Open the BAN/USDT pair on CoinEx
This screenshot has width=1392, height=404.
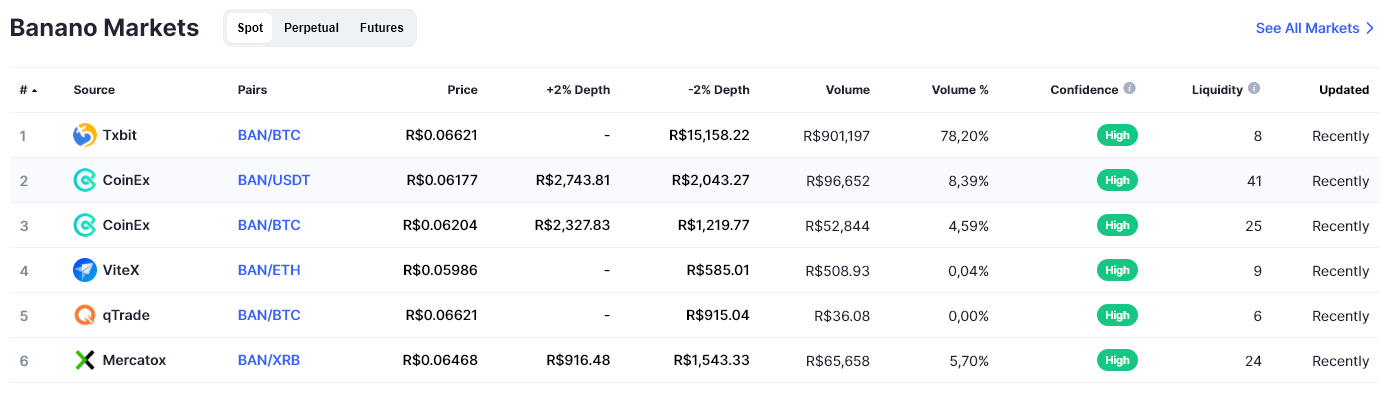pos(274,180)
